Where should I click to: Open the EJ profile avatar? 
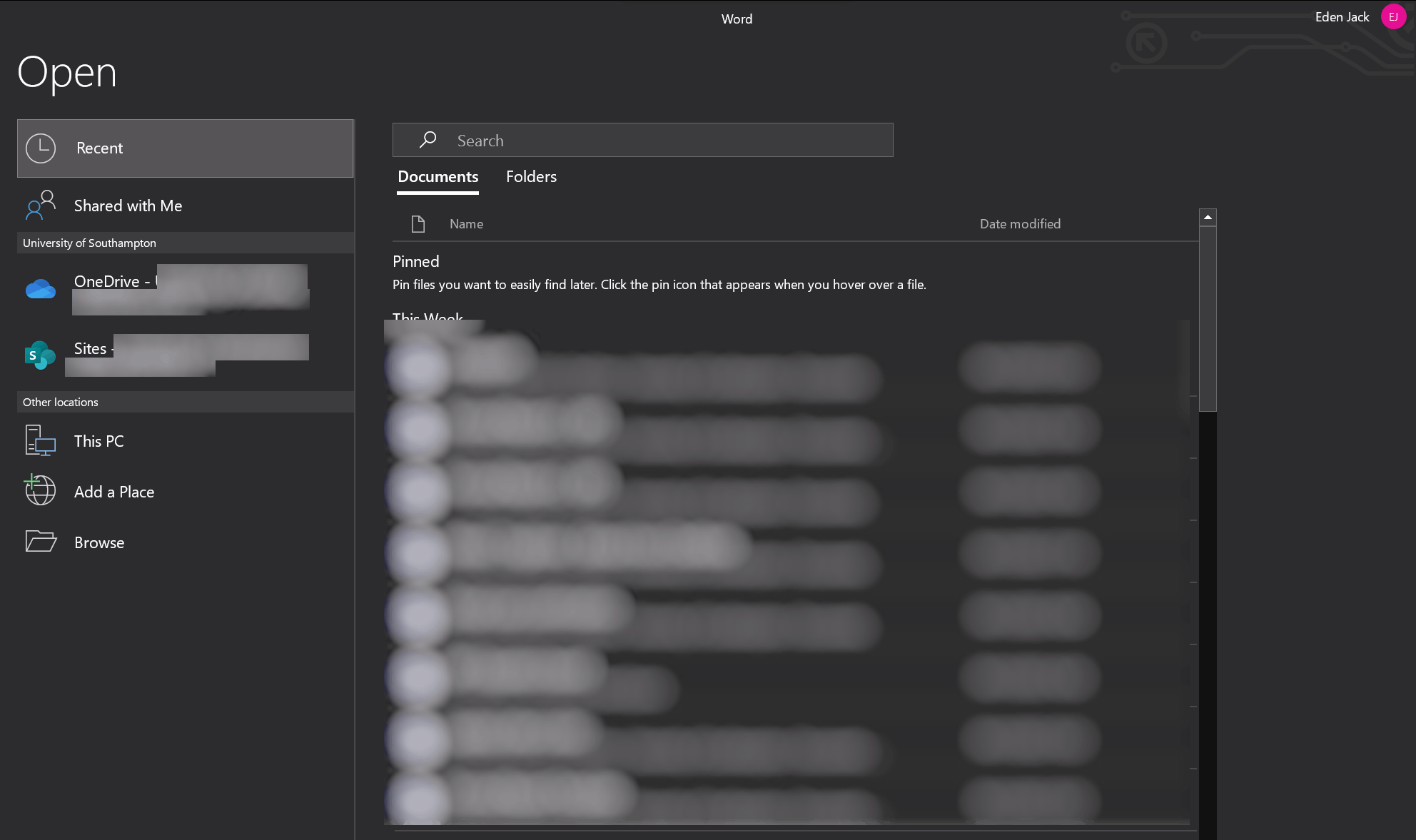1392,16
